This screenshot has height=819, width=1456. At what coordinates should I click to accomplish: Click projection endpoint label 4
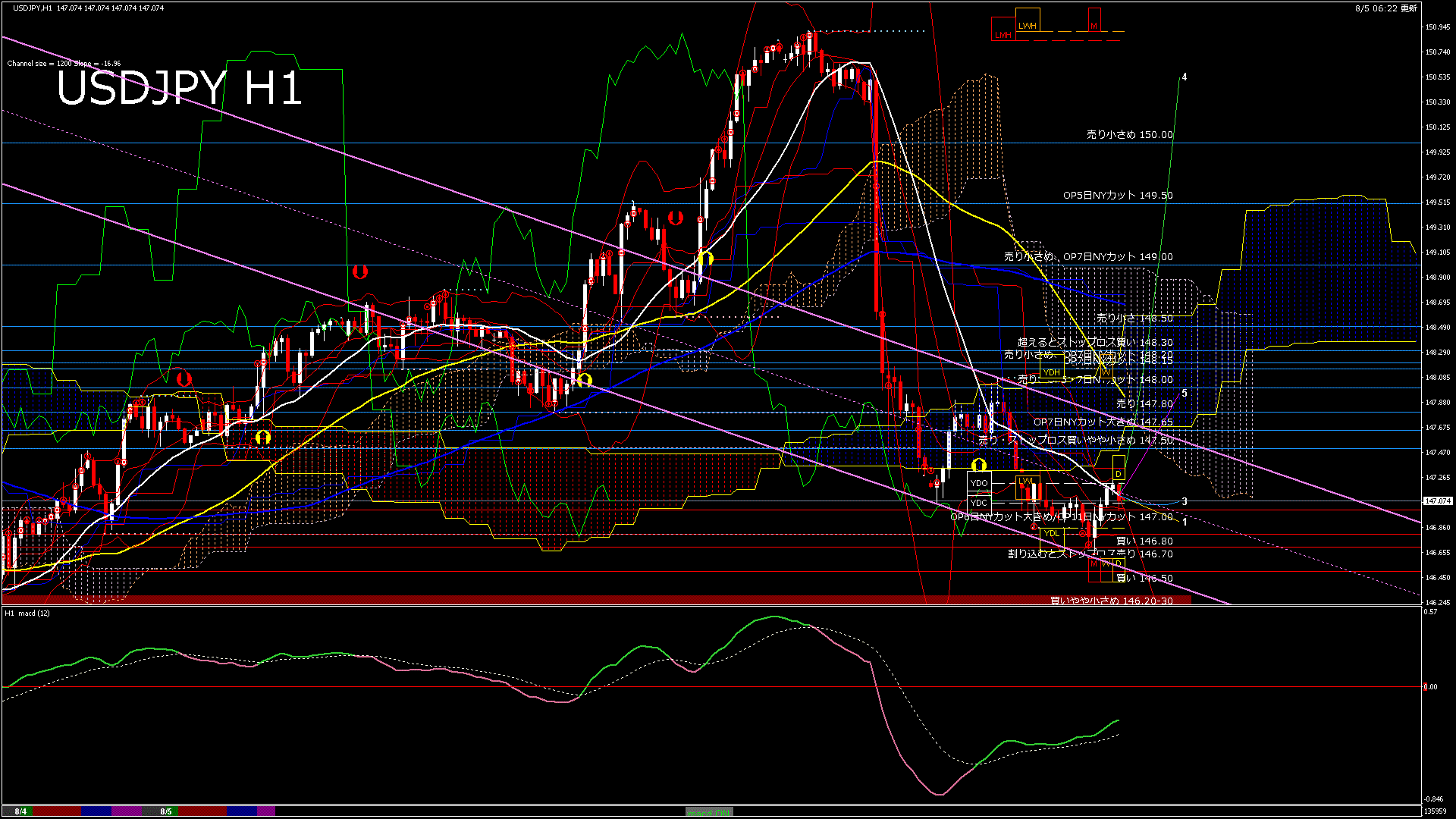[1185, 77]
